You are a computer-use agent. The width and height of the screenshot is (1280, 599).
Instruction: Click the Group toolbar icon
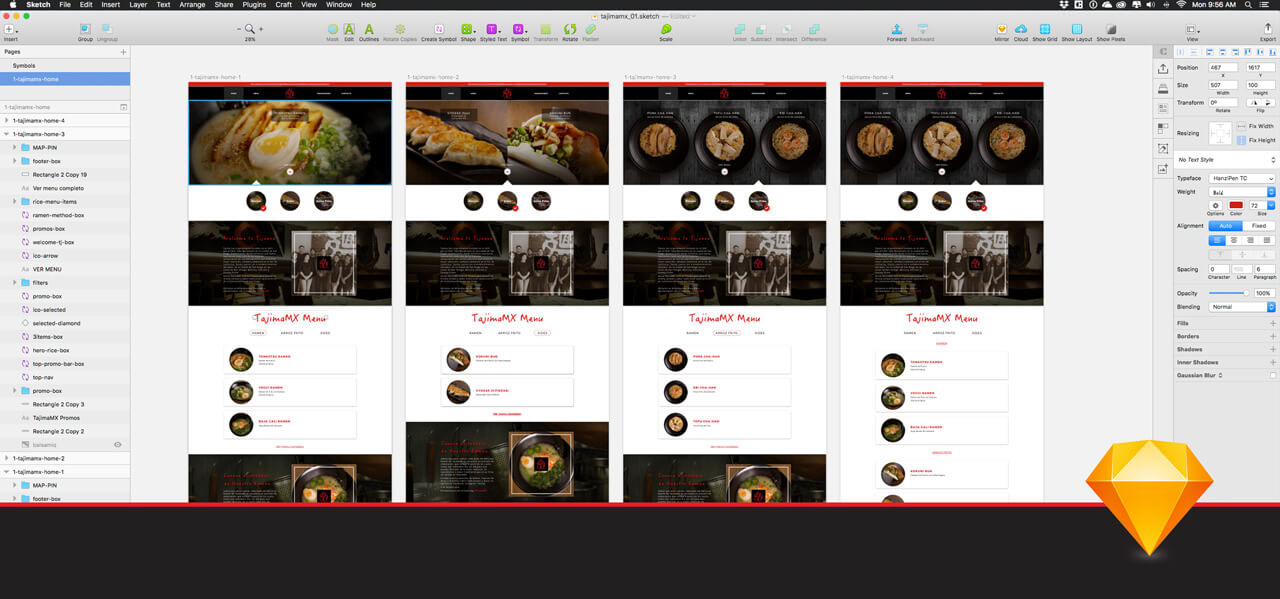(x=85, y=30)
